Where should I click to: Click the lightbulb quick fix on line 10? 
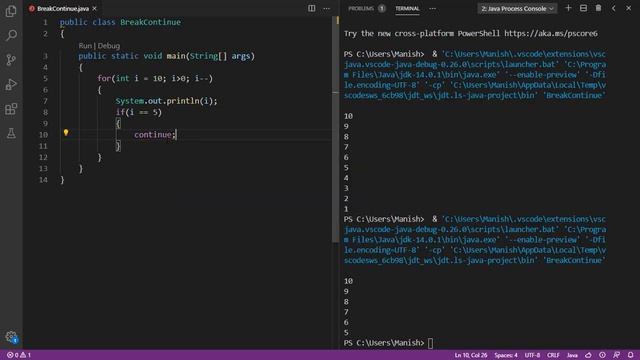point(66,133)
